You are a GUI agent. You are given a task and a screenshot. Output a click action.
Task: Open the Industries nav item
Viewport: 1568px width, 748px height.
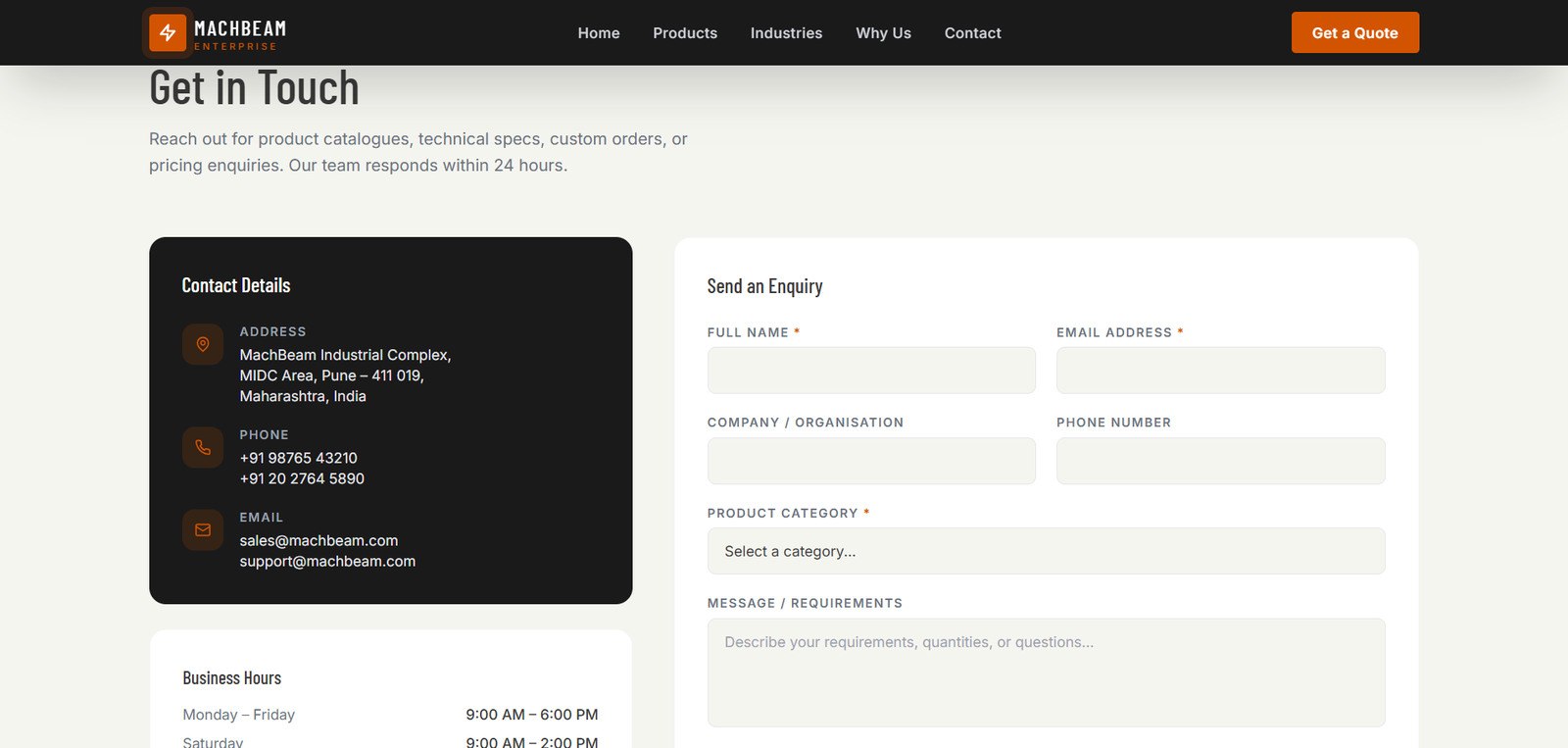(786, 33)
